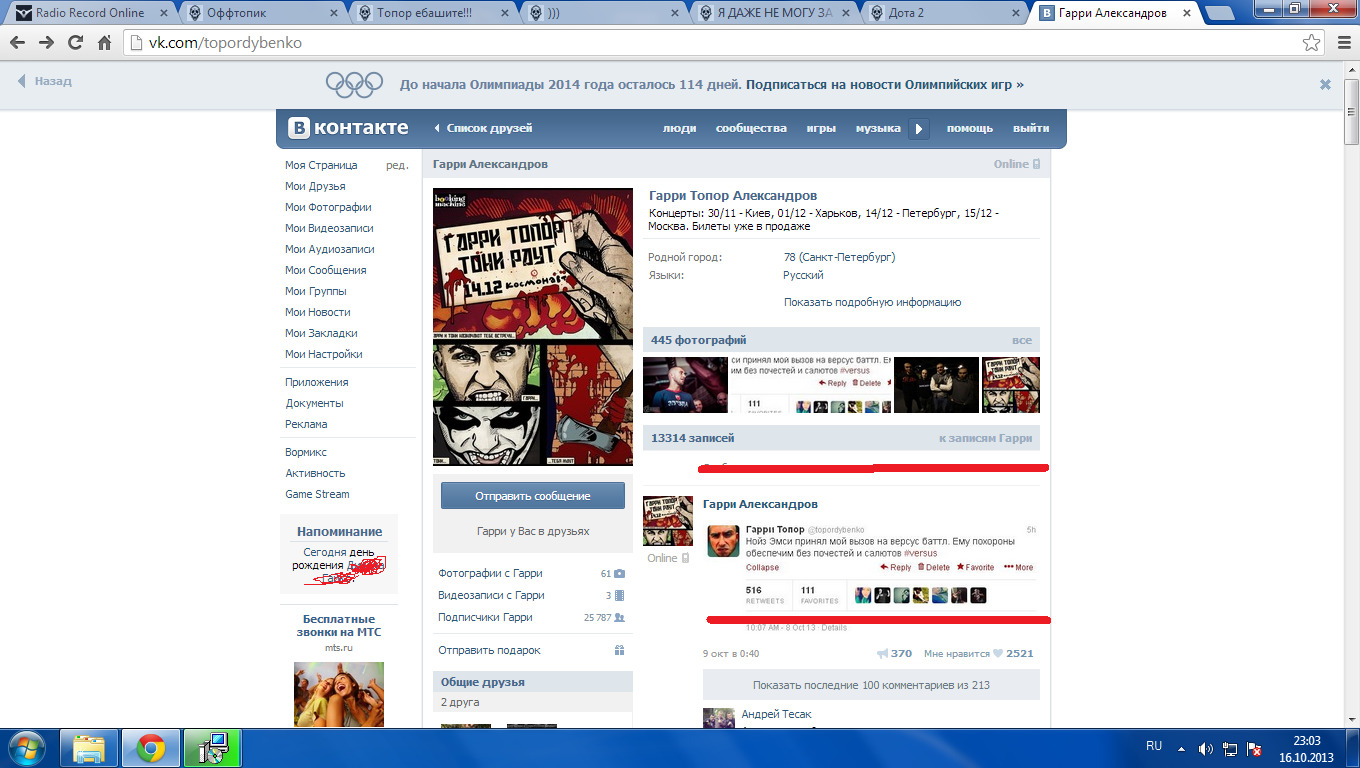Open the first photo thumbnail of man in blue
Viewport: 1360px width, 768px height.
coord(685,385)
